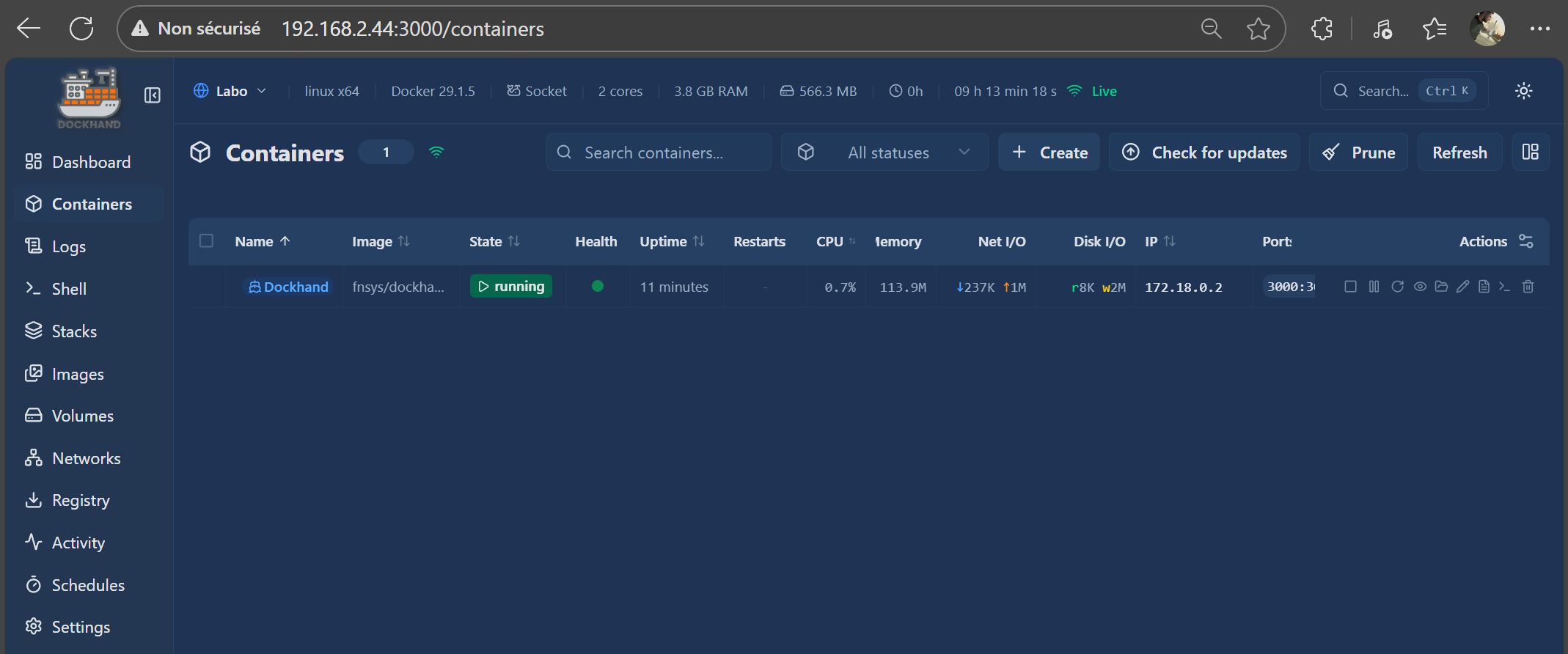1568x654 pixels.
Task: Toggle light theme with sun icon
Action: (x=1523, y=91)
